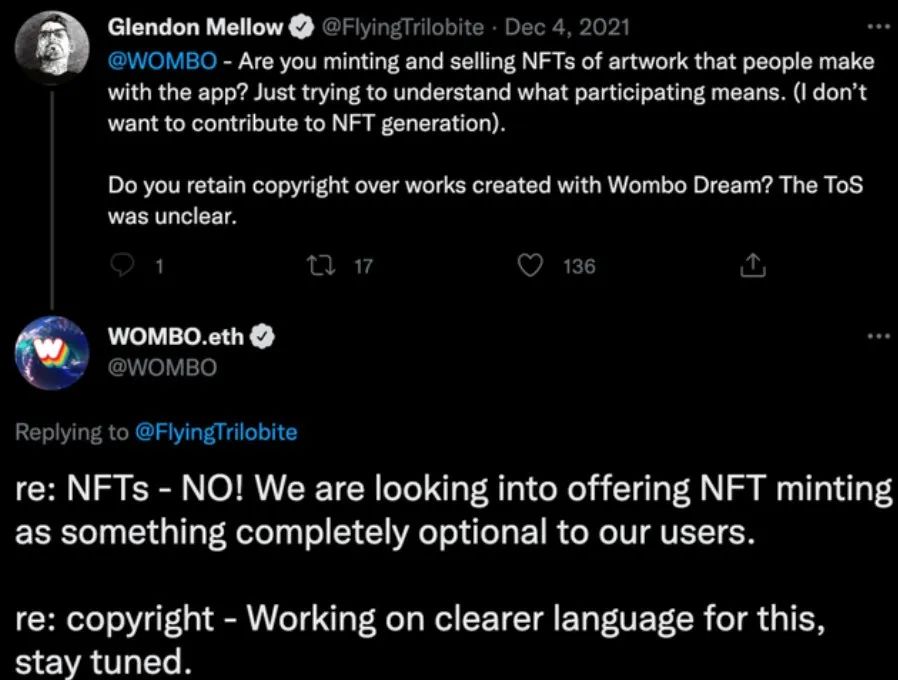Image resolution: width=898 pixels, height=680 pixels.
Task: Click the retweet icon with 17
Action: tap(321, 265)
